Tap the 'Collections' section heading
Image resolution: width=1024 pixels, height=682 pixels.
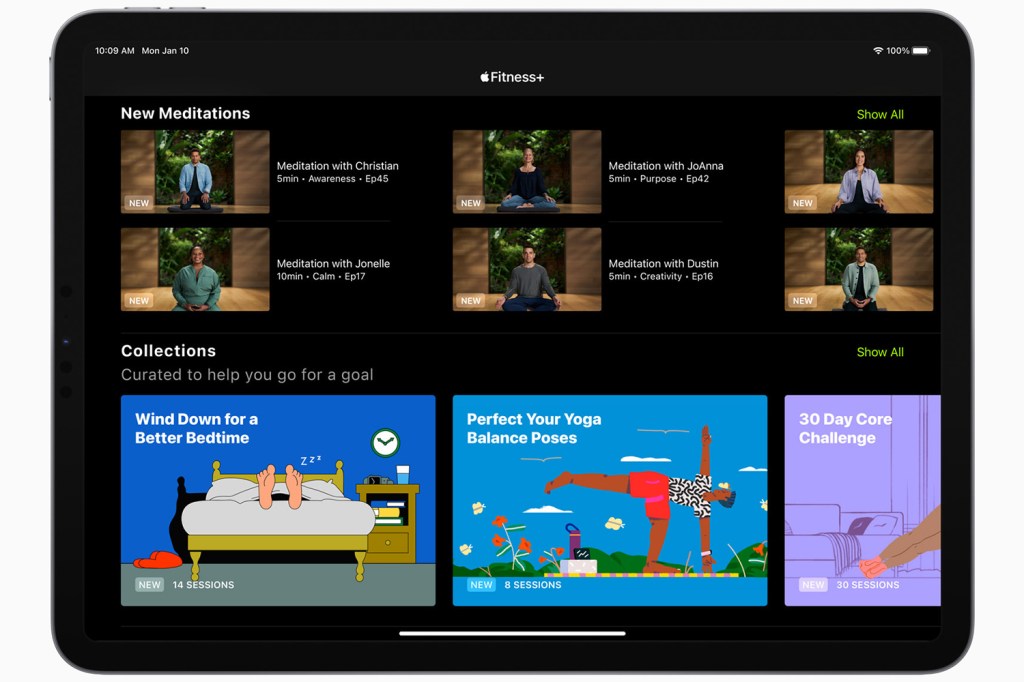click(x=168, y=351)
